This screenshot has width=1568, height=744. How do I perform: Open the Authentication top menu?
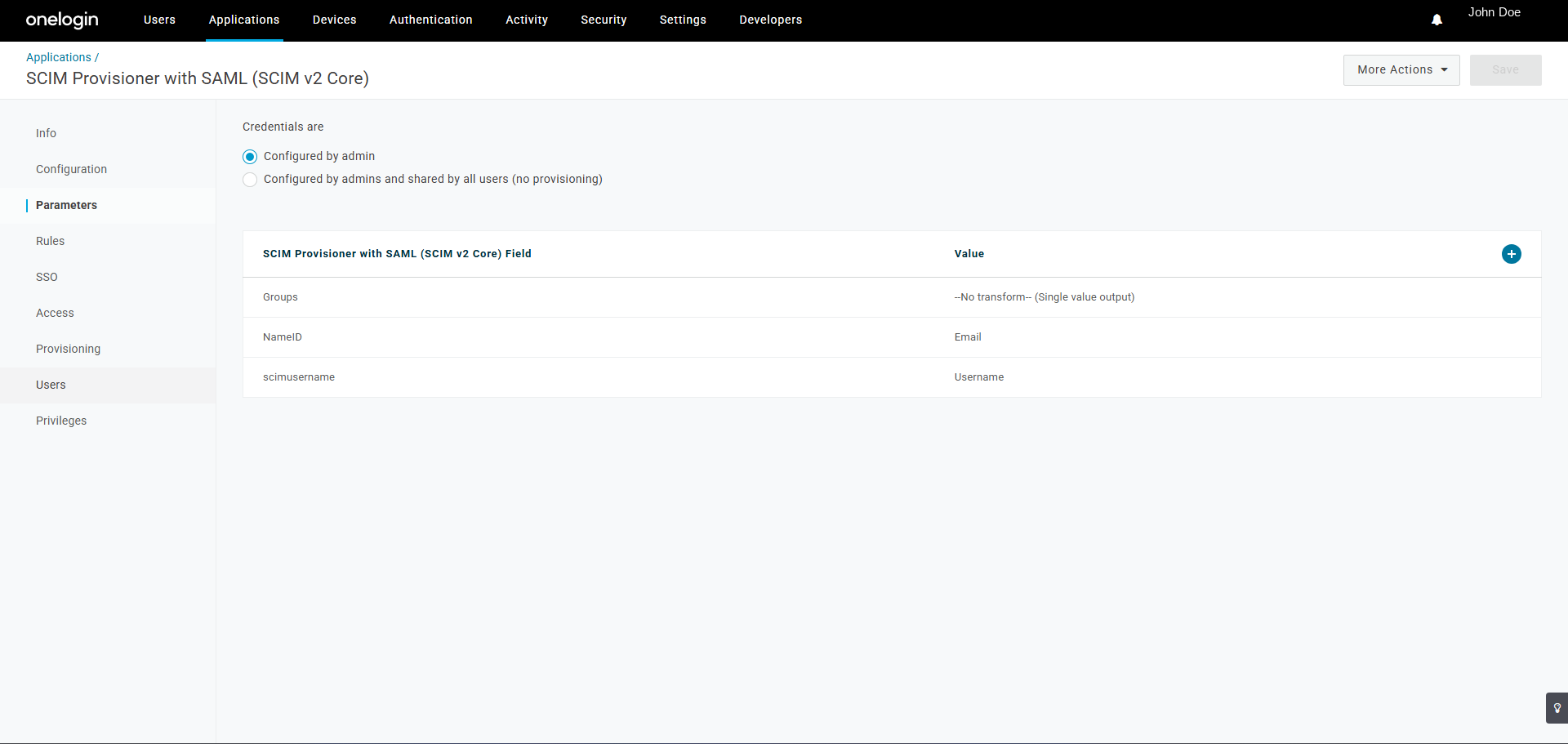tap(430, 20)
